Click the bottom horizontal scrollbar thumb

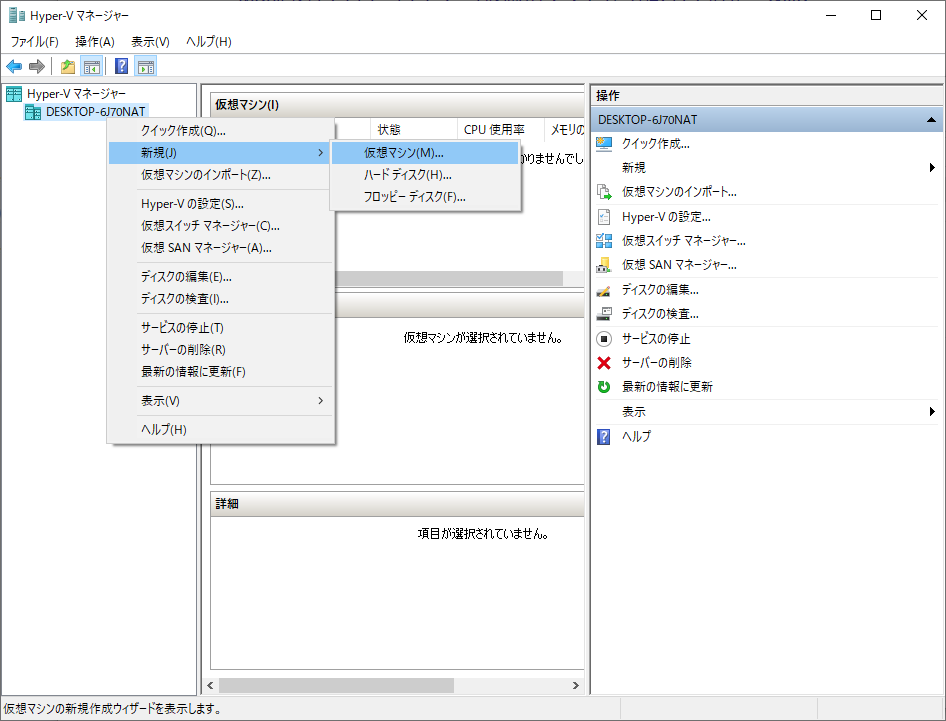coord(336,685)
